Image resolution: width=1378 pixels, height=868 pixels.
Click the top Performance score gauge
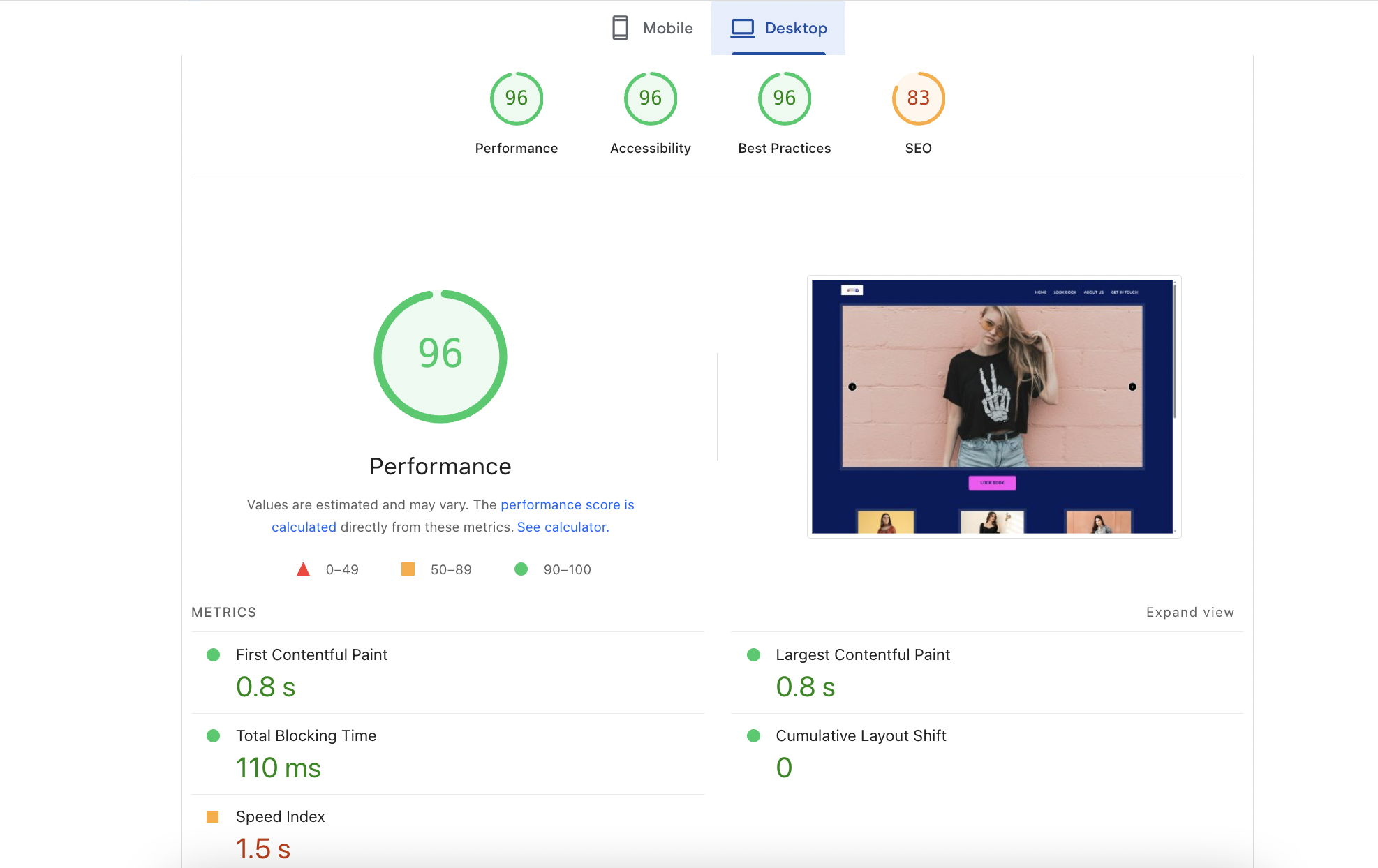pyautogui.click(x=516, y=98)
